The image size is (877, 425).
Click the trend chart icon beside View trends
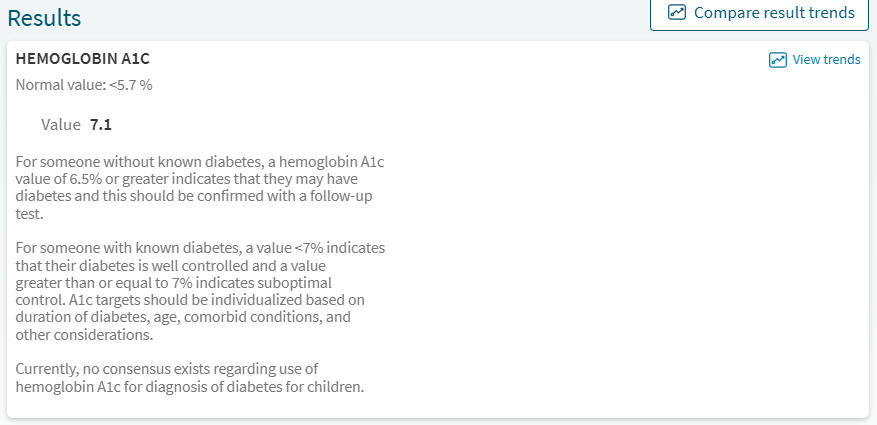pos(778,60)
